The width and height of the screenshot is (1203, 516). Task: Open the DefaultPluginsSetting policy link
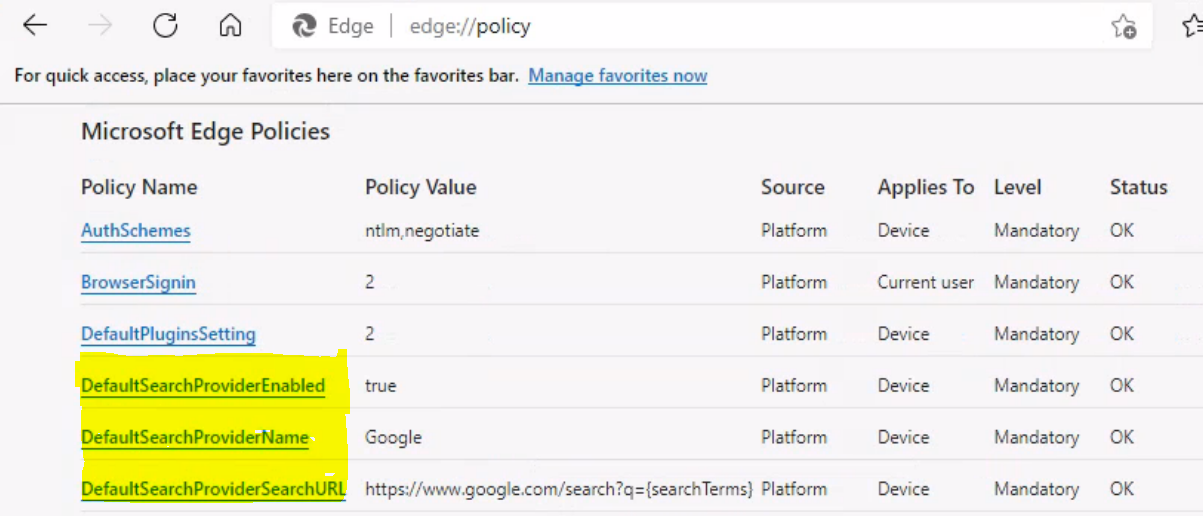(168, 334)
